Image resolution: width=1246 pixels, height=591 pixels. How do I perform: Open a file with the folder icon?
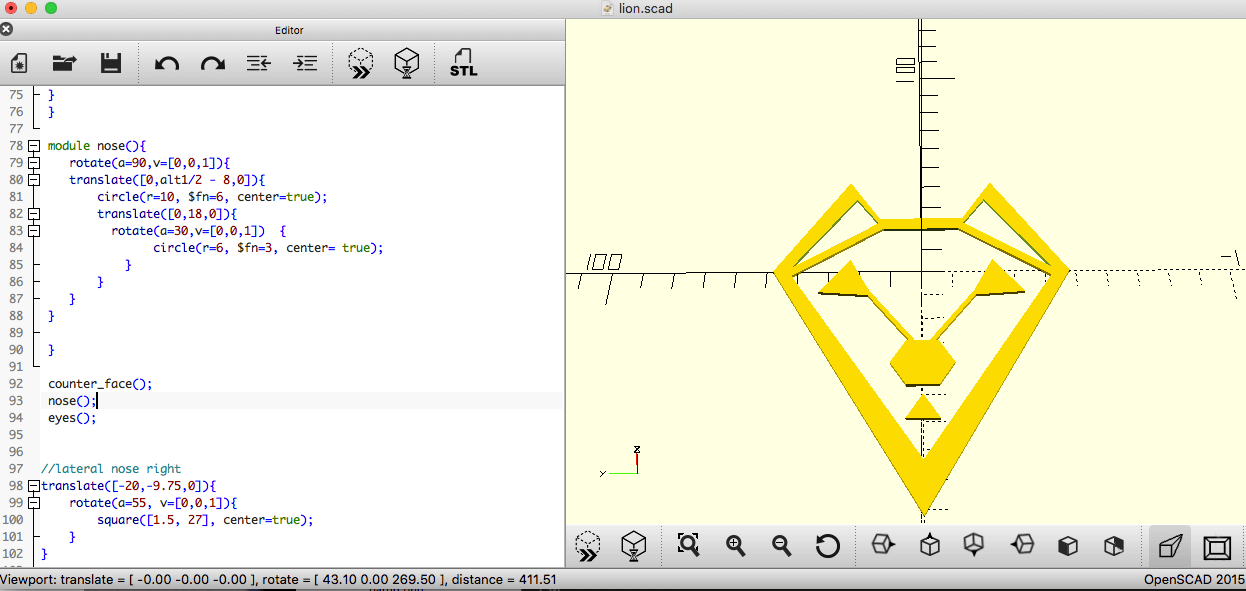(65, 63)
